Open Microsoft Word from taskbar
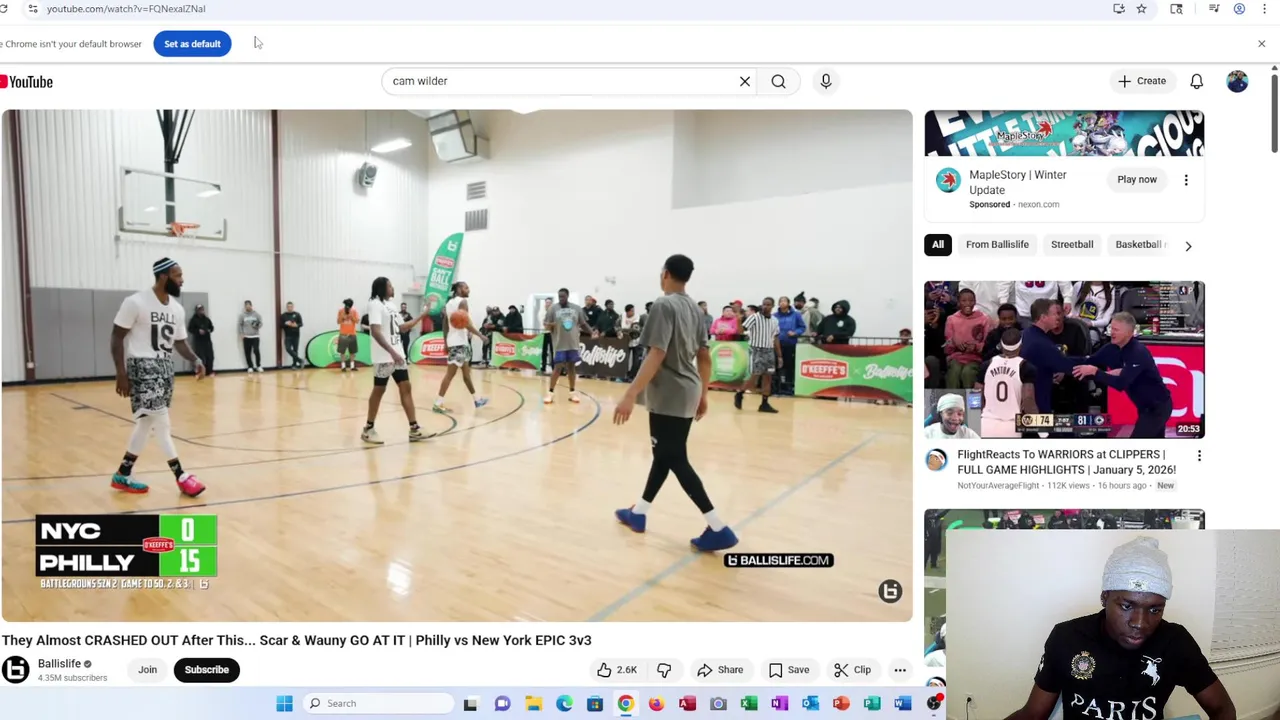1280x720 pixels. click(902, 704)
